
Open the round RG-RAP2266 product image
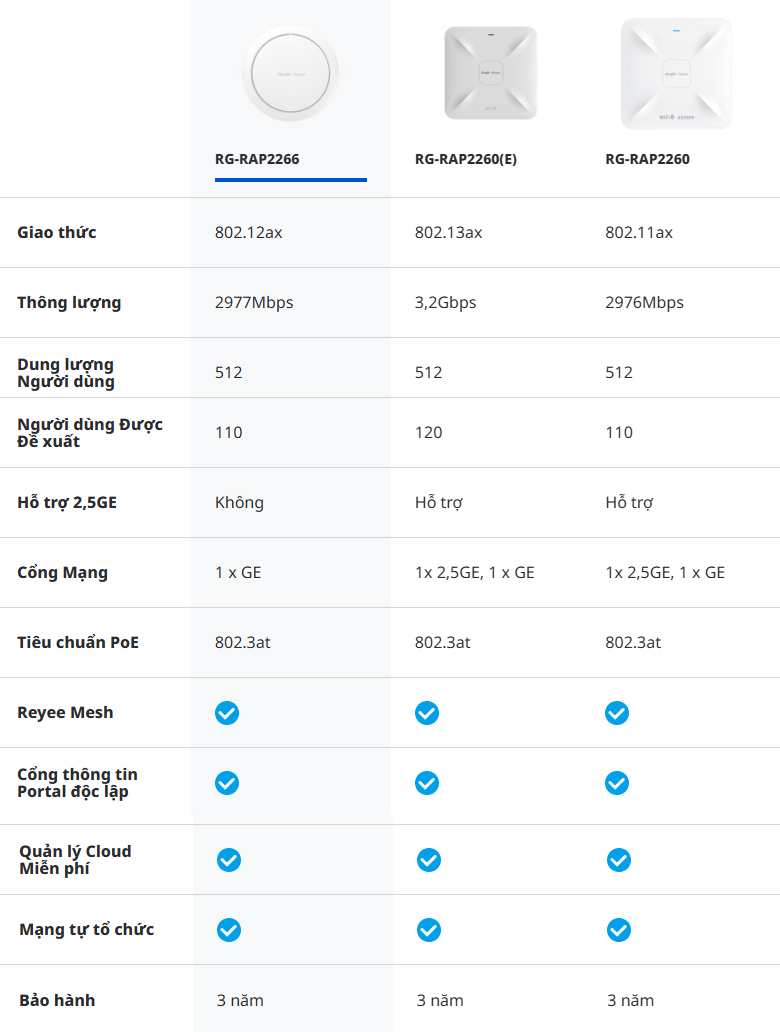290,73
